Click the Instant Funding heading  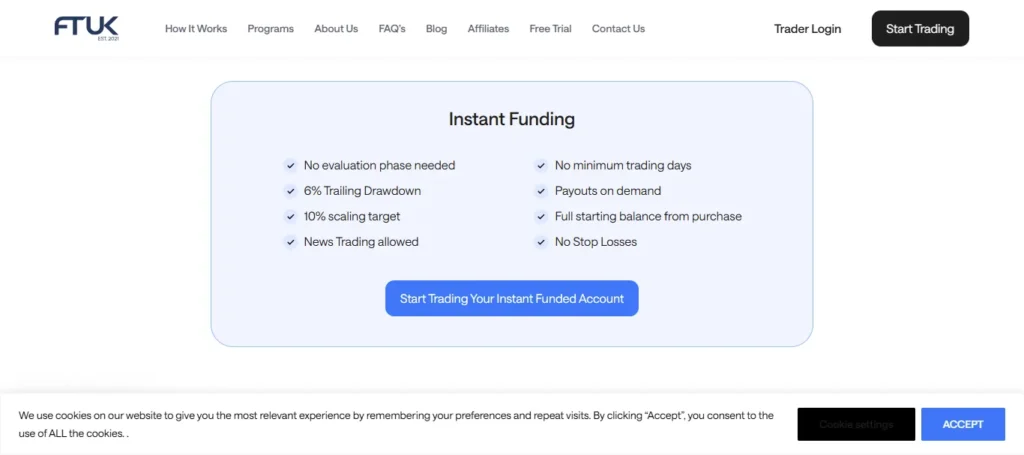(x=512, y=119)
